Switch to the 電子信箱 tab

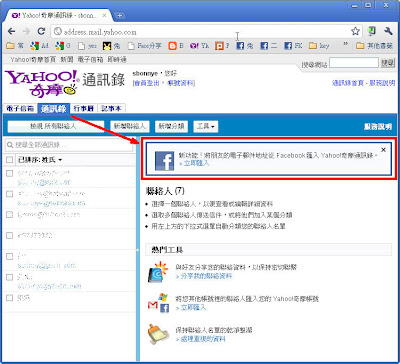click(20, 109)
